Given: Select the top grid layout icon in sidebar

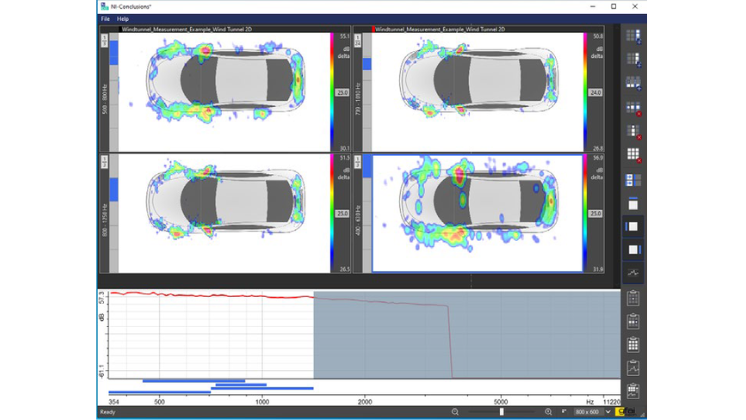Looking at the screenshot, I should (633, 36).
